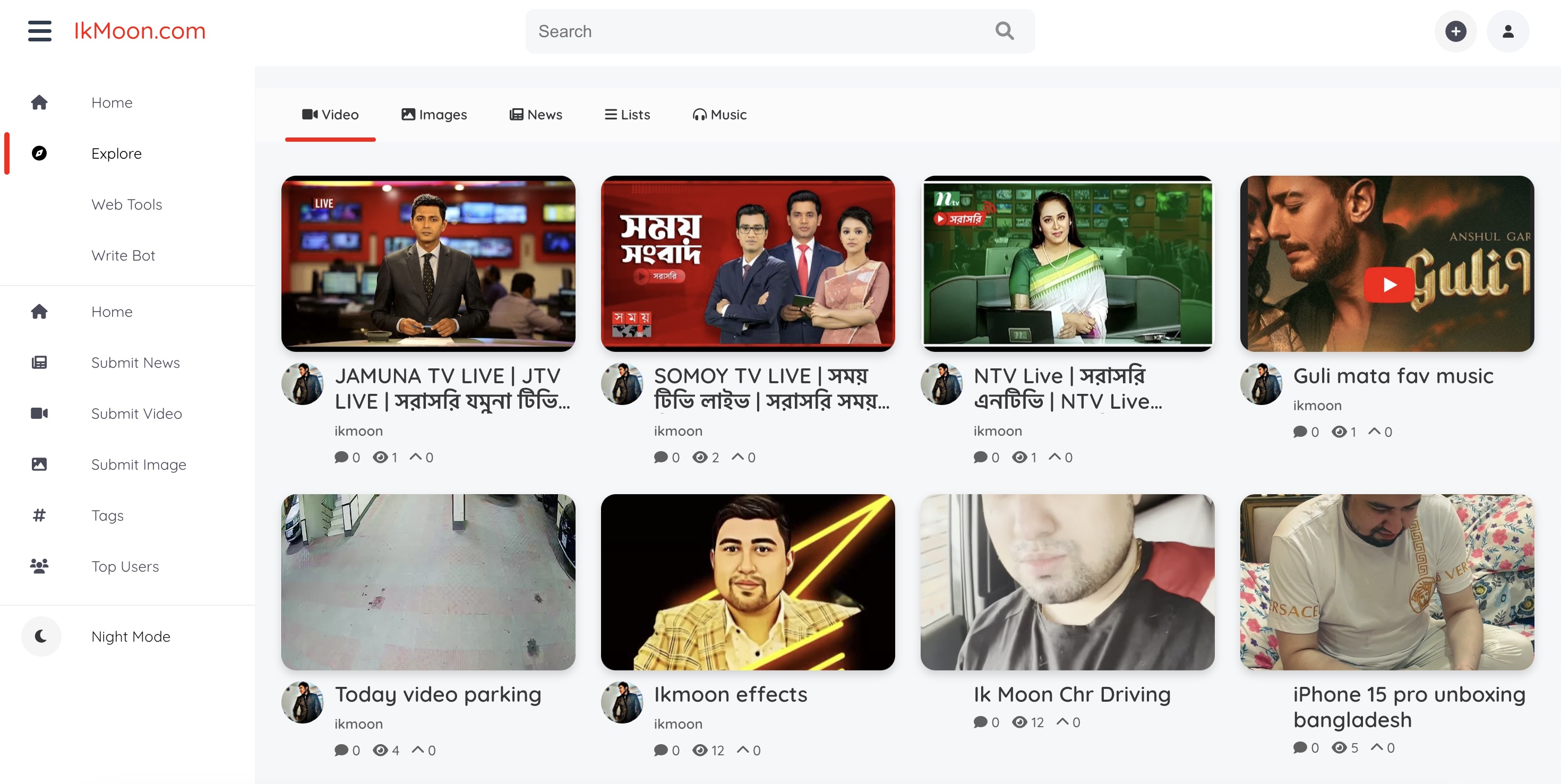The image size is (1561, 784).
Task: Navigate to Submit News page
Action: point(135,362)
